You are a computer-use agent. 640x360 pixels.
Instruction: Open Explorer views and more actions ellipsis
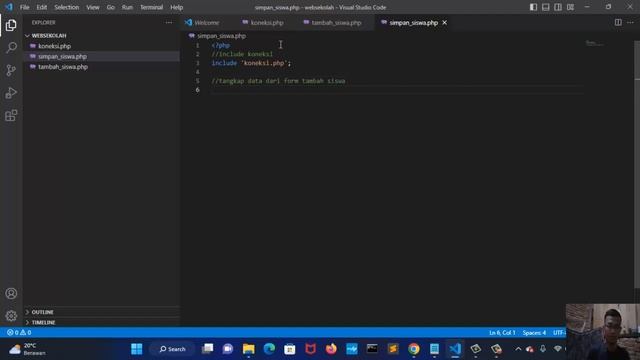click(169, 23)
